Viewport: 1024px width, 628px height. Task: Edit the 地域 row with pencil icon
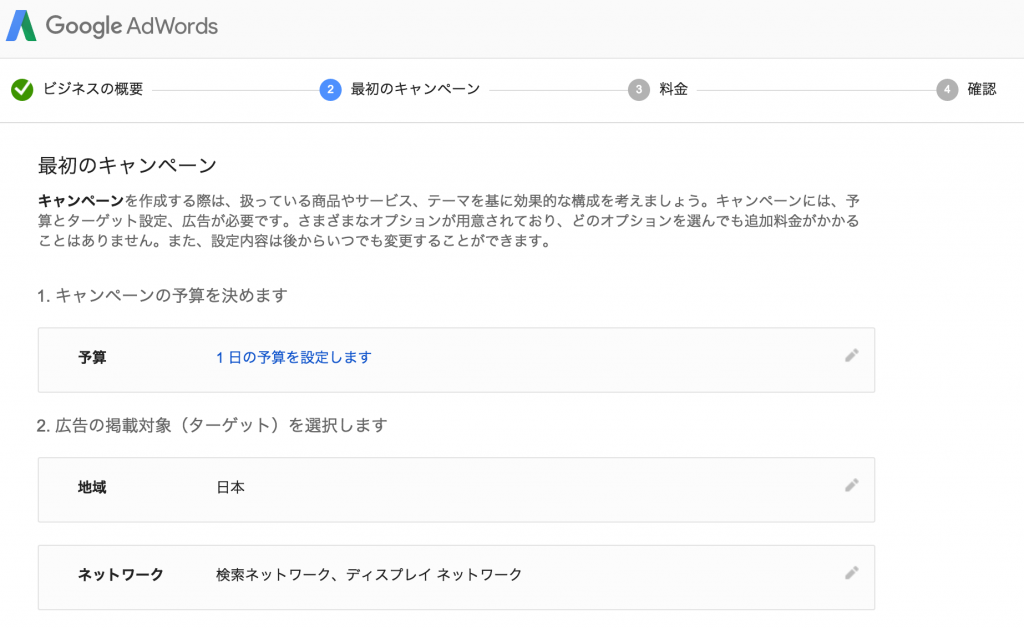click(x=852, y=485)
